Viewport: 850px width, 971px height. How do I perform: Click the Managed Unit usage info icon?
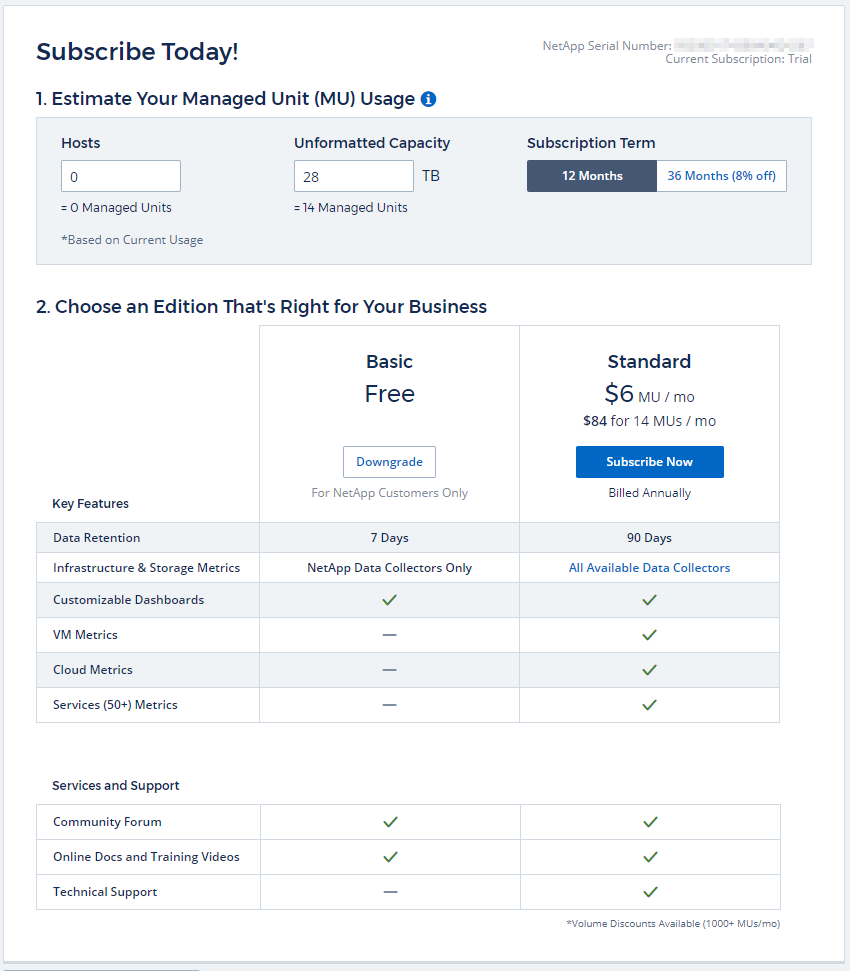tap(428, 99)
